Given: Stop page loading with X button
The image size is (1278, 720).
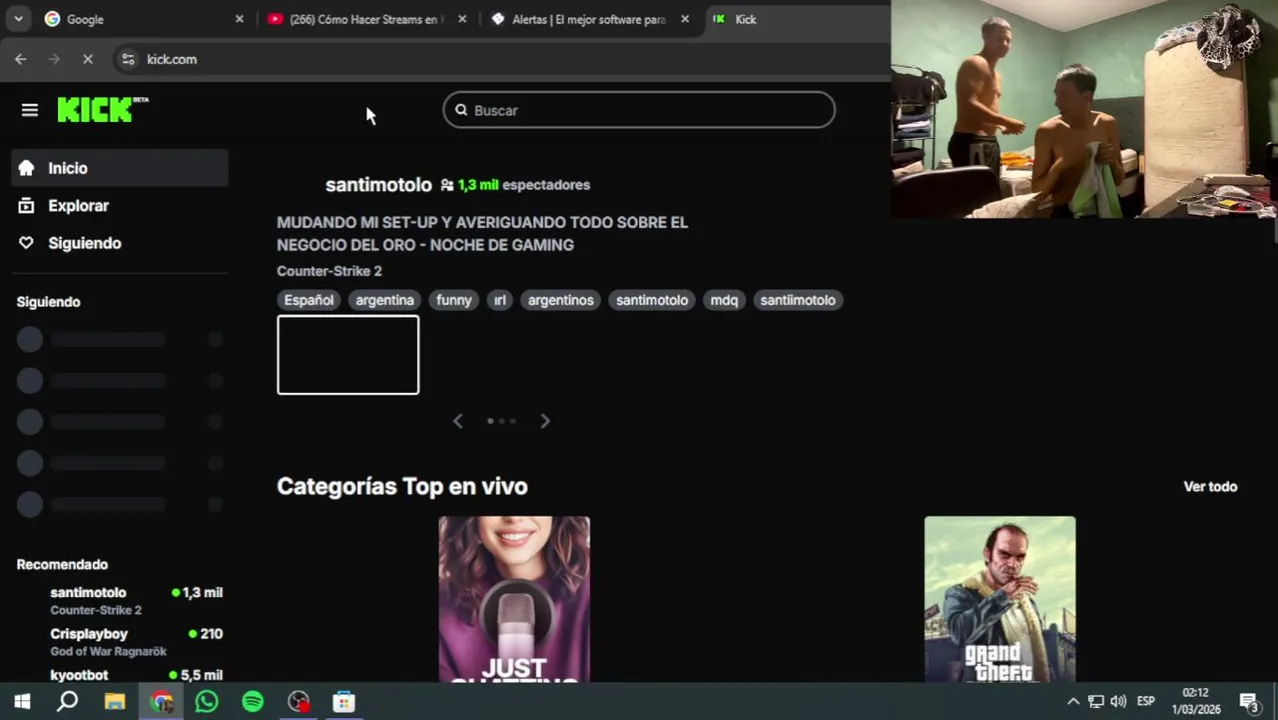Looking at the screenshot, I should [88, 59].
